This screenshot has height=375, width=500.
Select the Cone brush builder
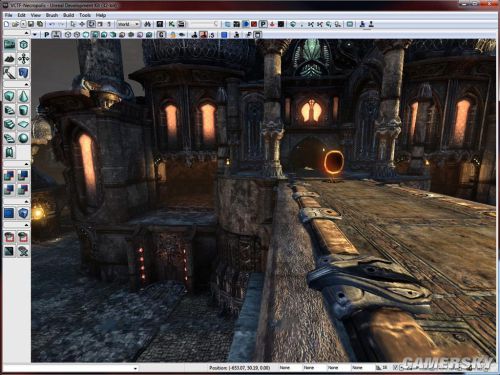click(23, 97)
